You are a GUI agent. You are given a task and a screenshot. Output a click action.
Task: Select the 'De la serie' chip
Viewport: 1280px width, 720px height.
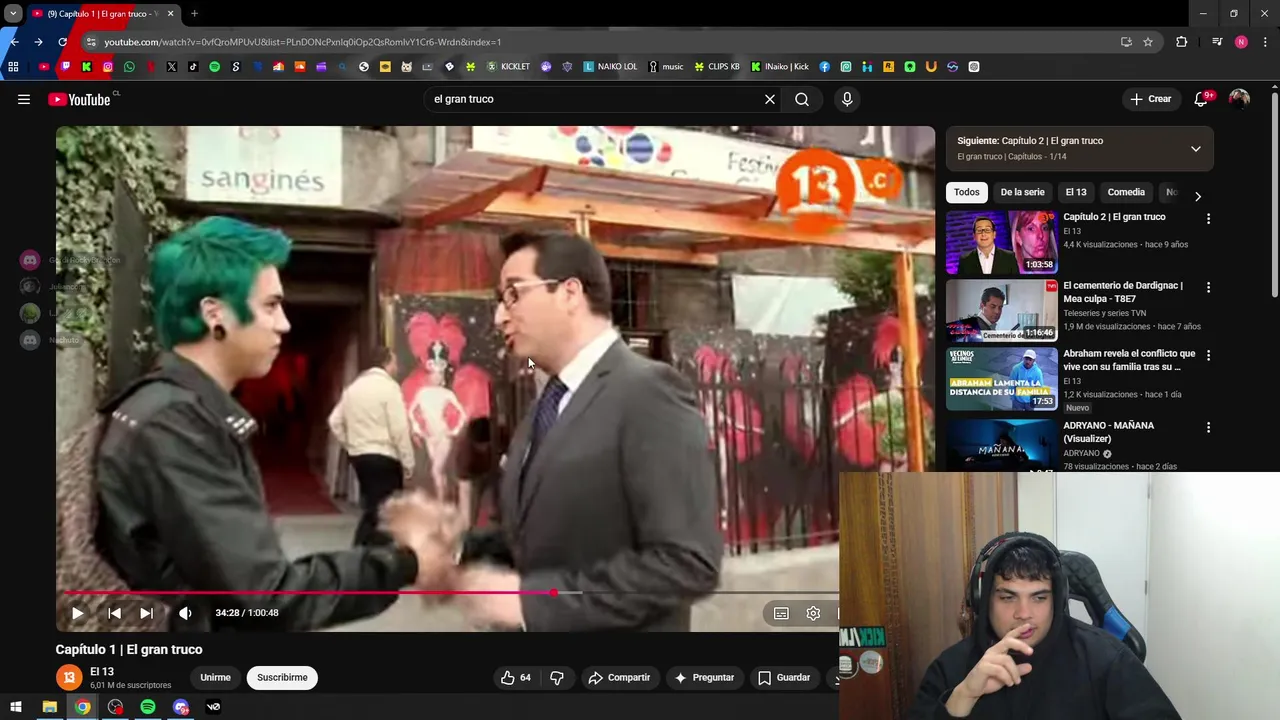tap(1022, 192)
